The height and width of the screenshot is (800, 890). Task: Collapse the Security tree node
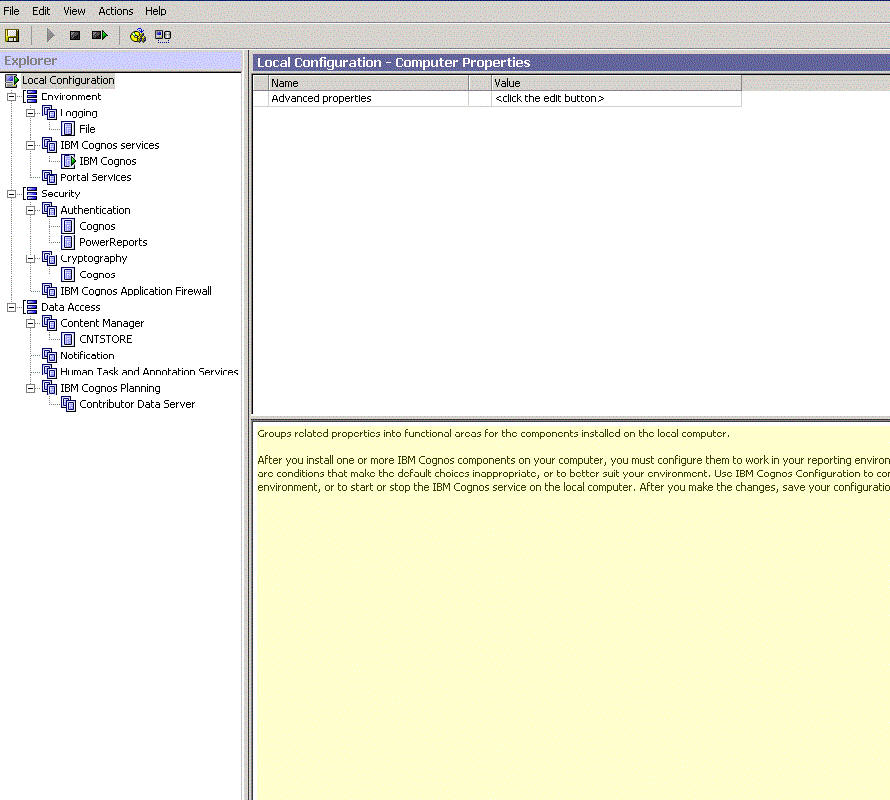tap(11, 194)
